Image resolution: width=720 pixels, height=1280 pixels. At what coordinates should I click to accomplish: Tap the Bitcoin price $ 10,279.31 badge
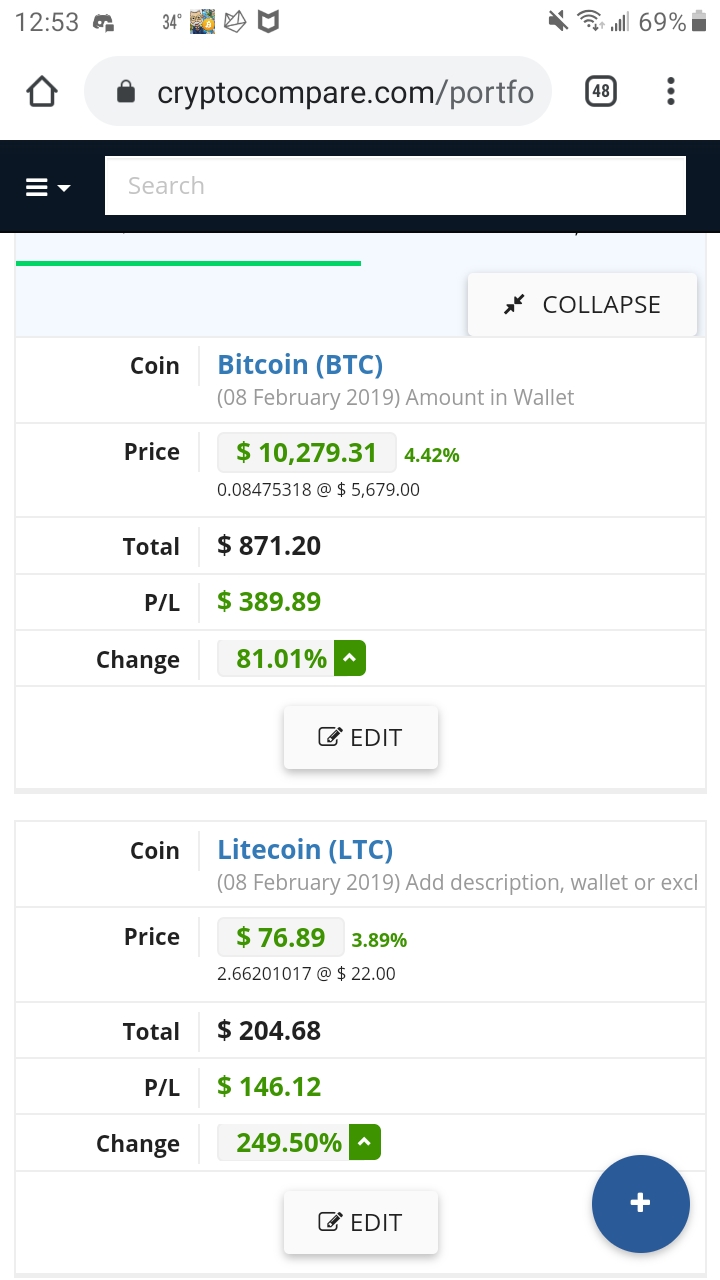[307, 453]
